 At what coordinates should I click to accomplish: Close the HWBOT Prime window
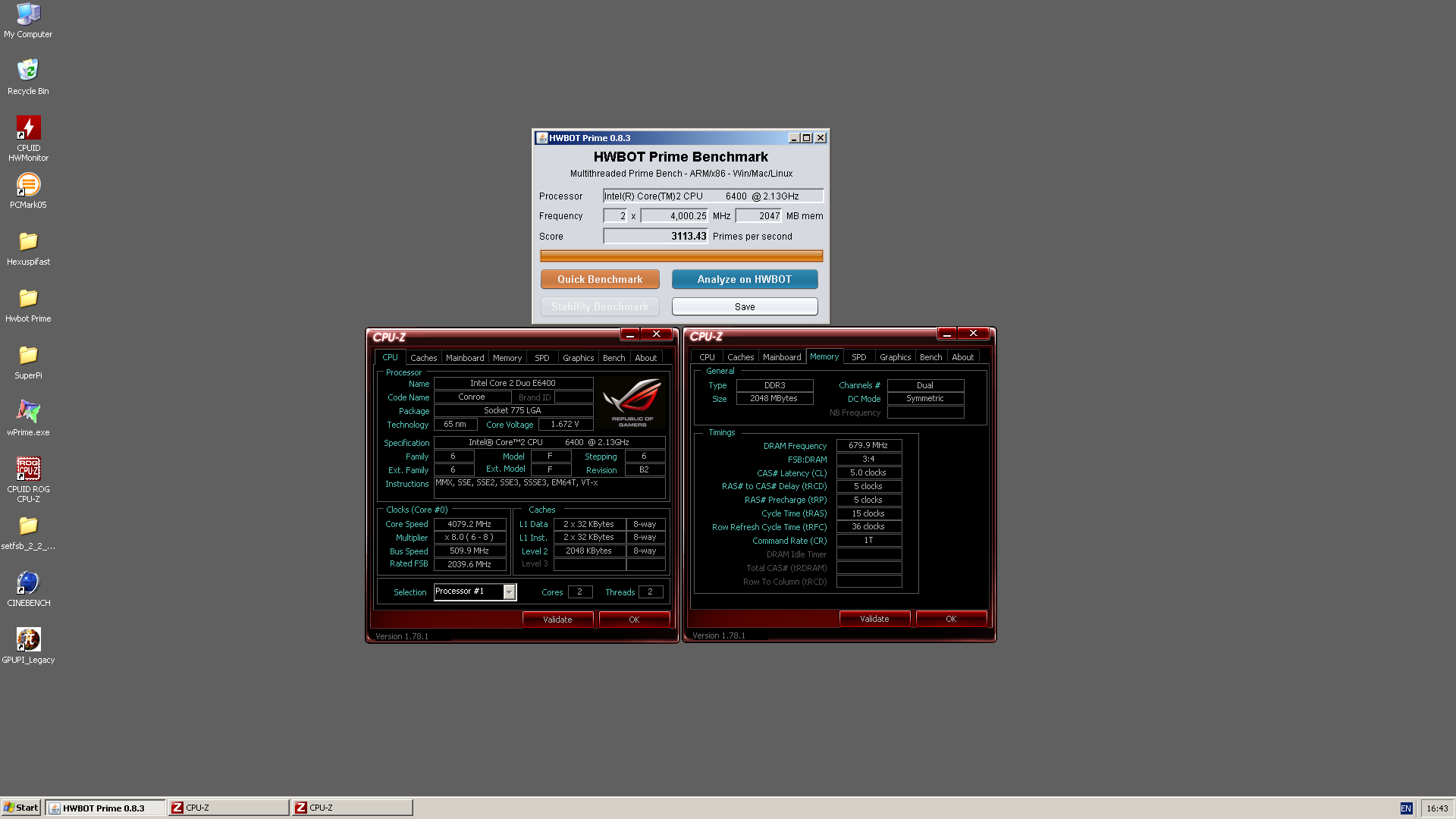tap(821, 138)
